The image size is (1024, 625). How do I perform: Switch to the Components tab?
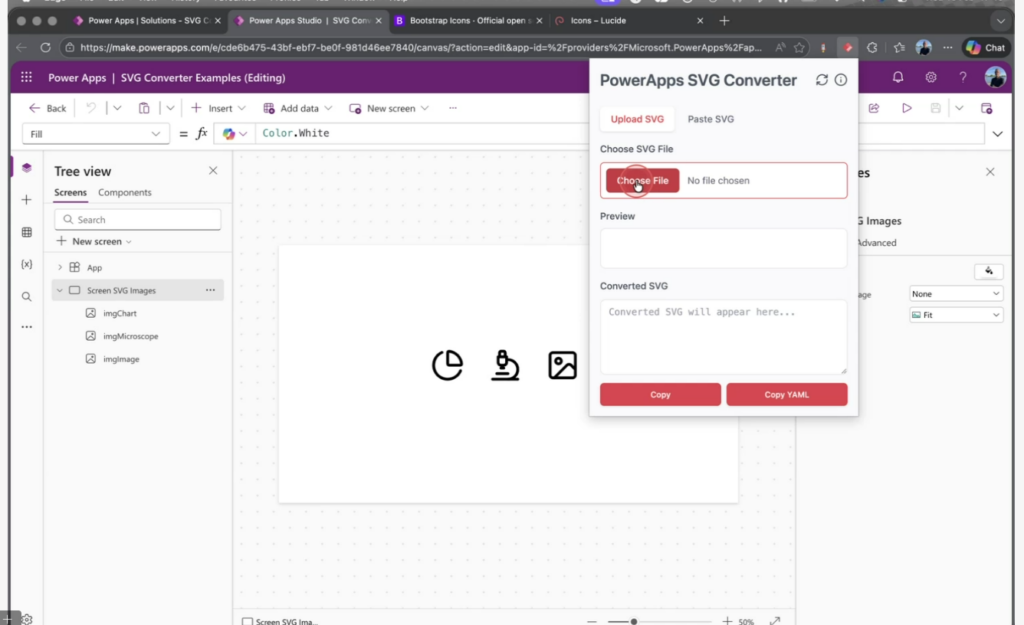click(x=125, y=193)
